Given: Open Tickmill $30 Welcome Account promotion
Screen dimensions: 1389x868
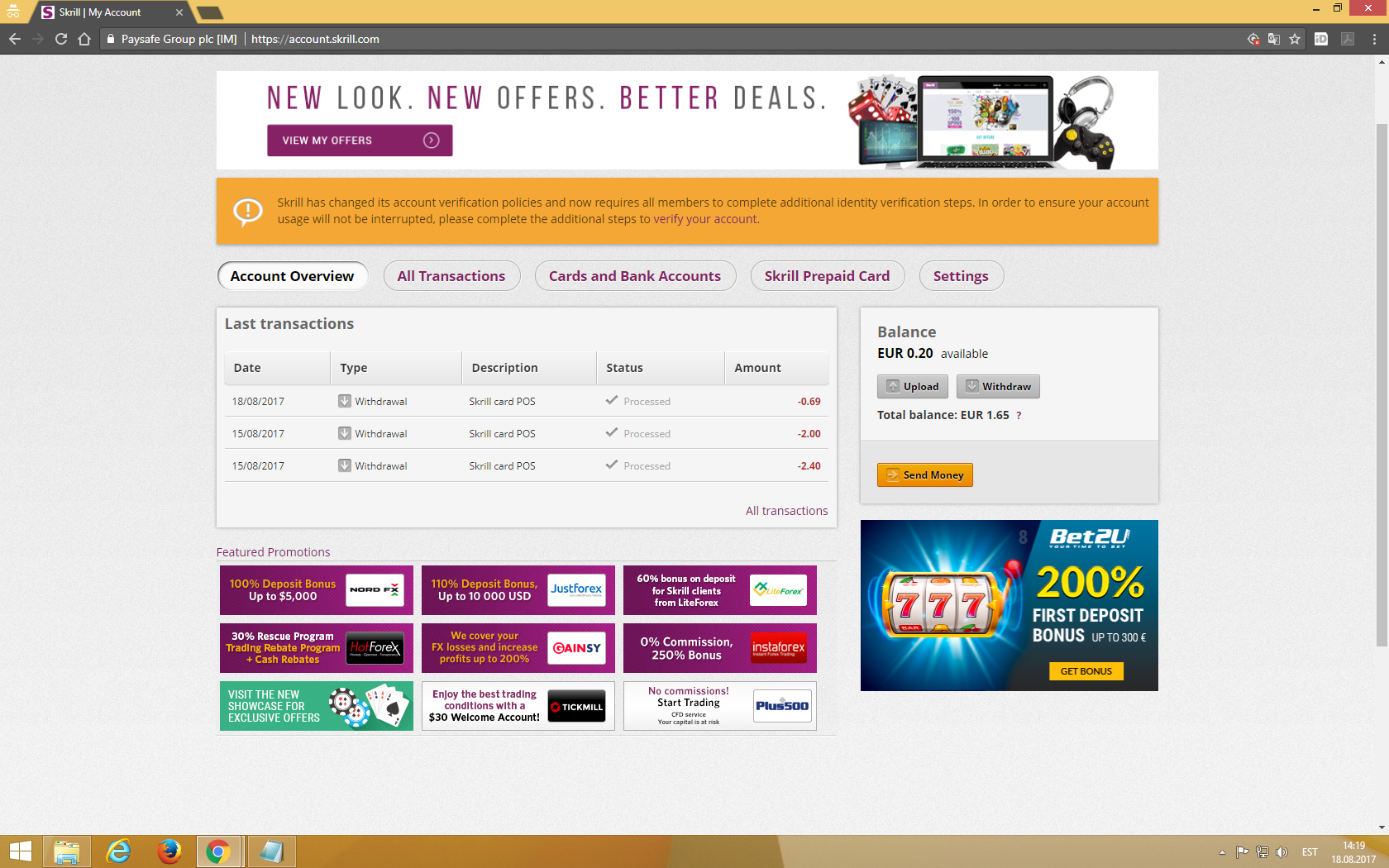Looking at the screenshot, I should 518,706.
